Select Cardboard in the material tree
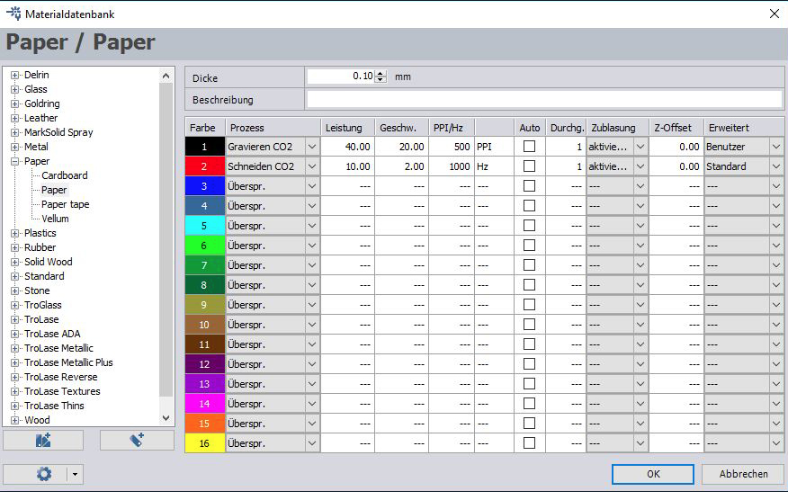The image size is (788, 492). (x=64, y=175)
